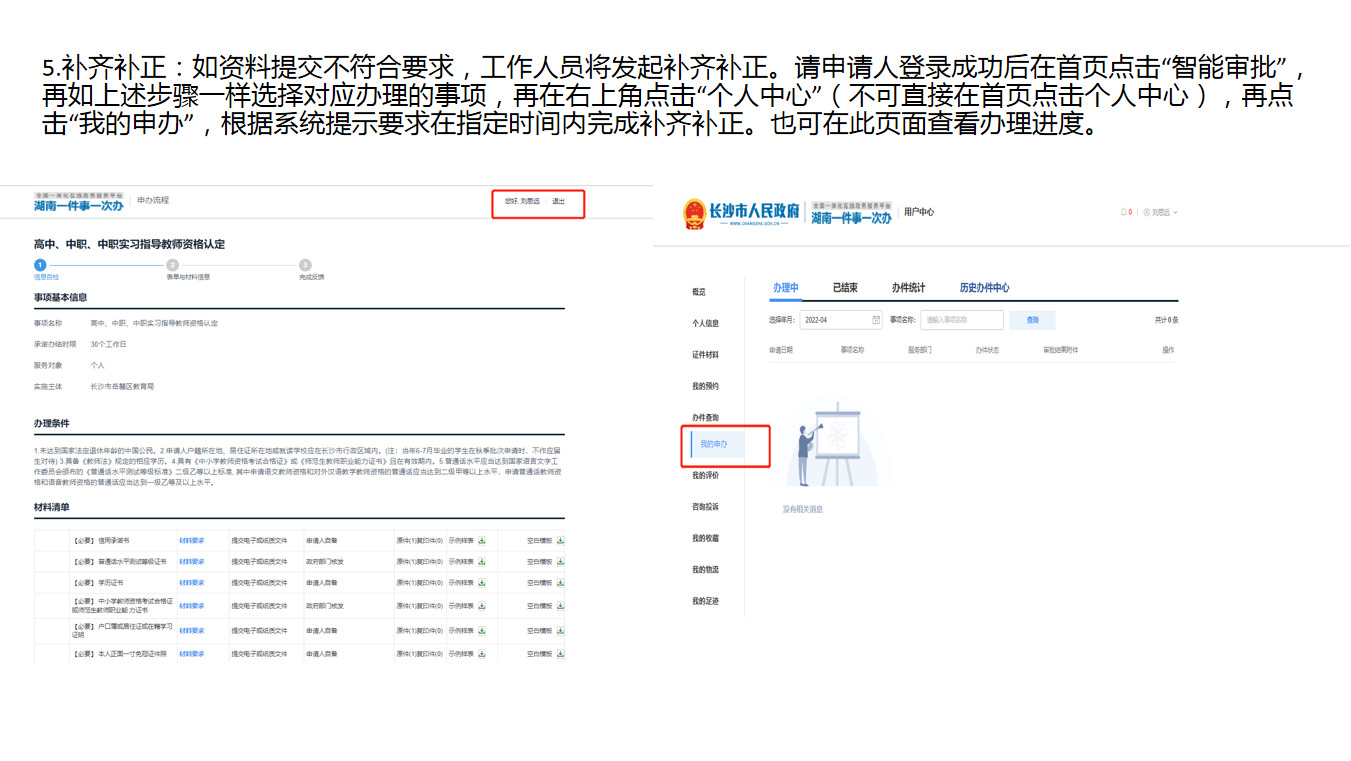Viewport: 1351px width, 761px height.
Task: Open the 选择年月 date picker showing 2022-04
Action: point(840,320)
